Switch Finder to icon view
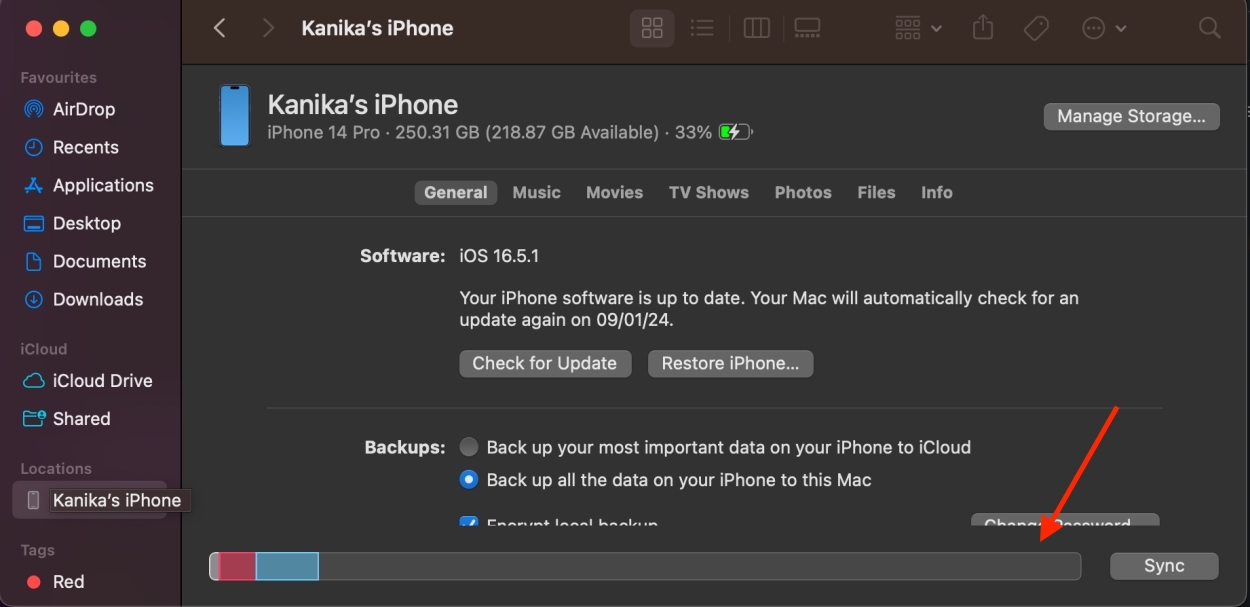The image size is (1250, 607). 652,28
